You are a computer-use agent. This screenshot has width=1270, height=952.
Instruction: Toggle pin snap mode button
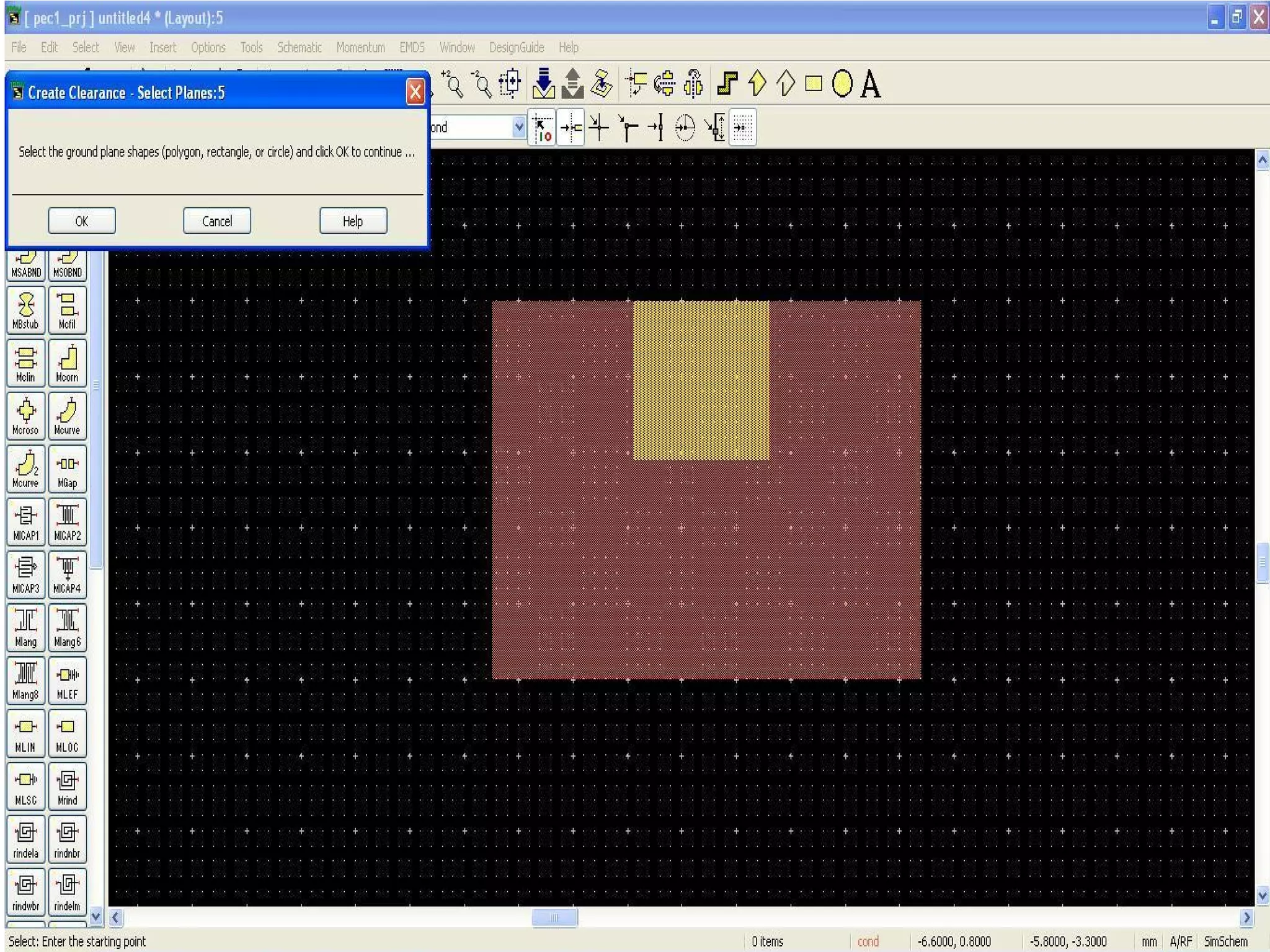[571, 128]
